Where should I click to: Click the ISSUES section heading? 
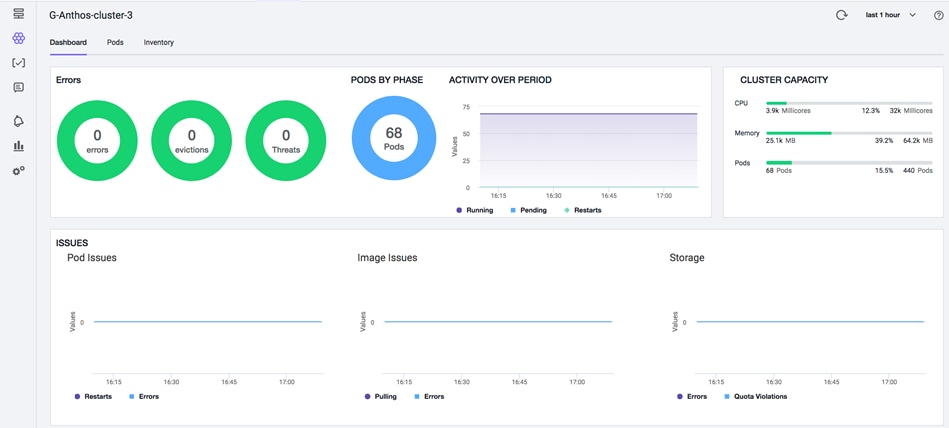[72, 243]
